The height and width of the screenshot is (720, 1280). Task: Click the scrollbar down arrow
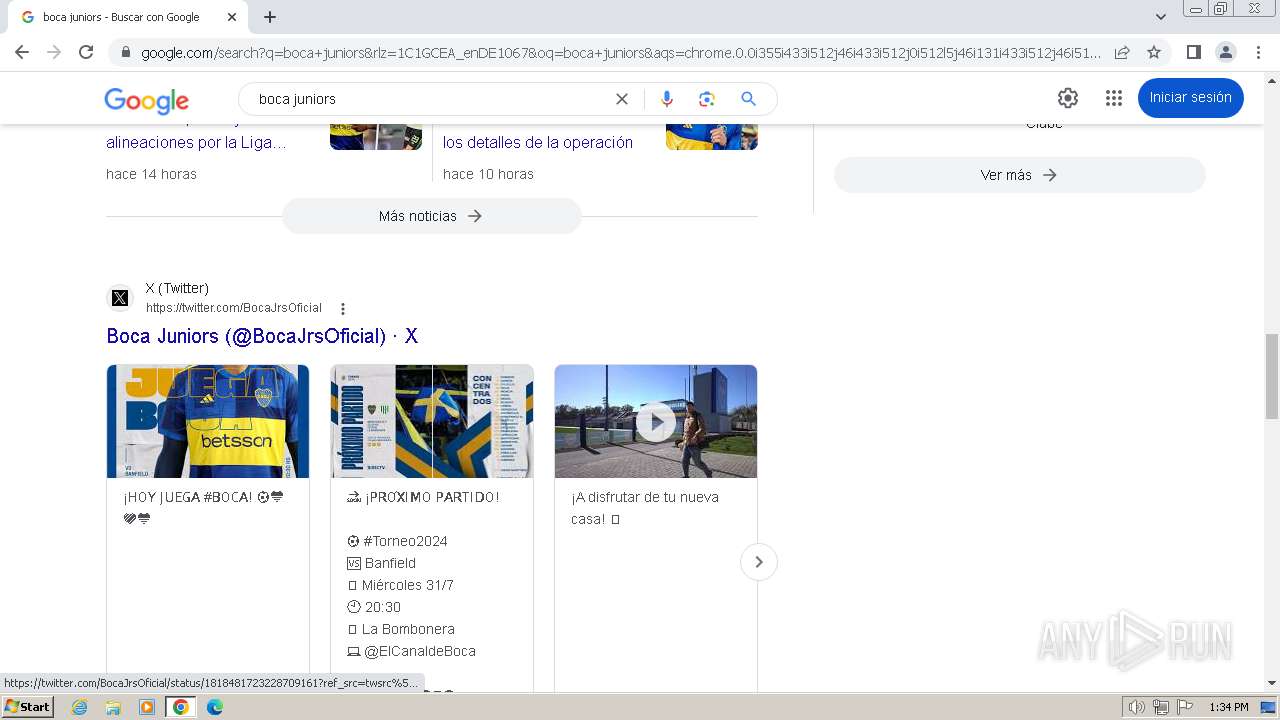(1272, 684)
